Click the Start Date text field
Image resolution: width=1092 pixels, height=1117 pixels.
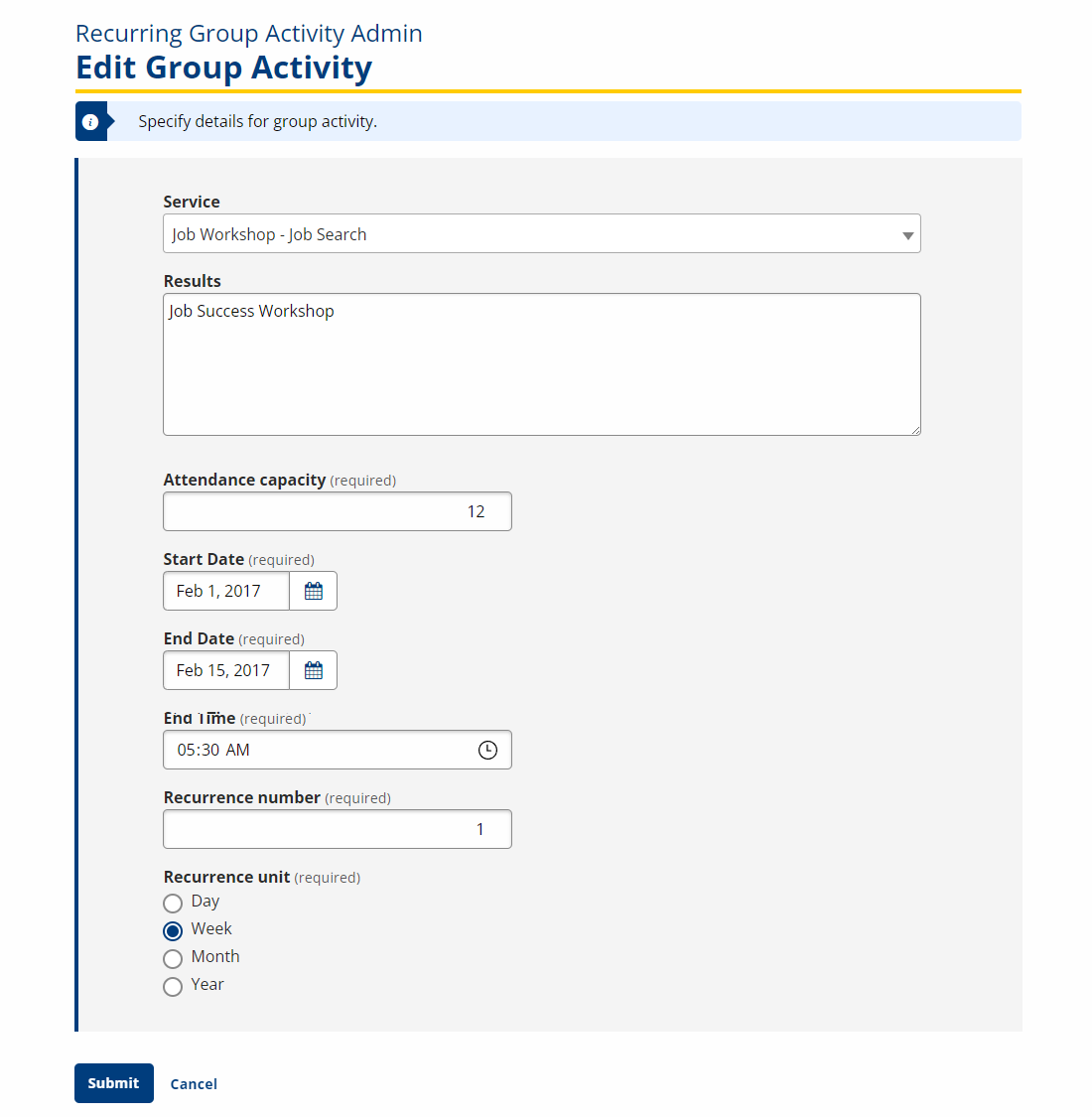(226, 591)
